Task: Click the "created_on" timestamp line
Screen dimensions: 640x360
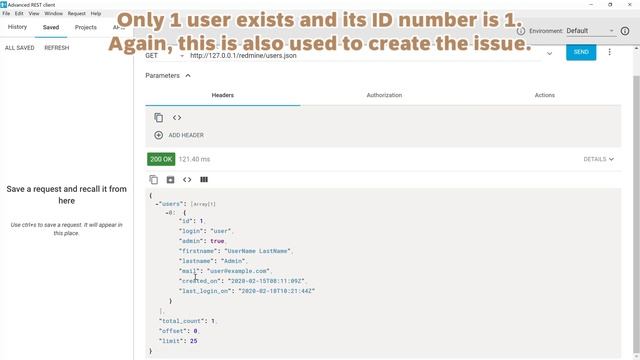Action: [242, 281]
